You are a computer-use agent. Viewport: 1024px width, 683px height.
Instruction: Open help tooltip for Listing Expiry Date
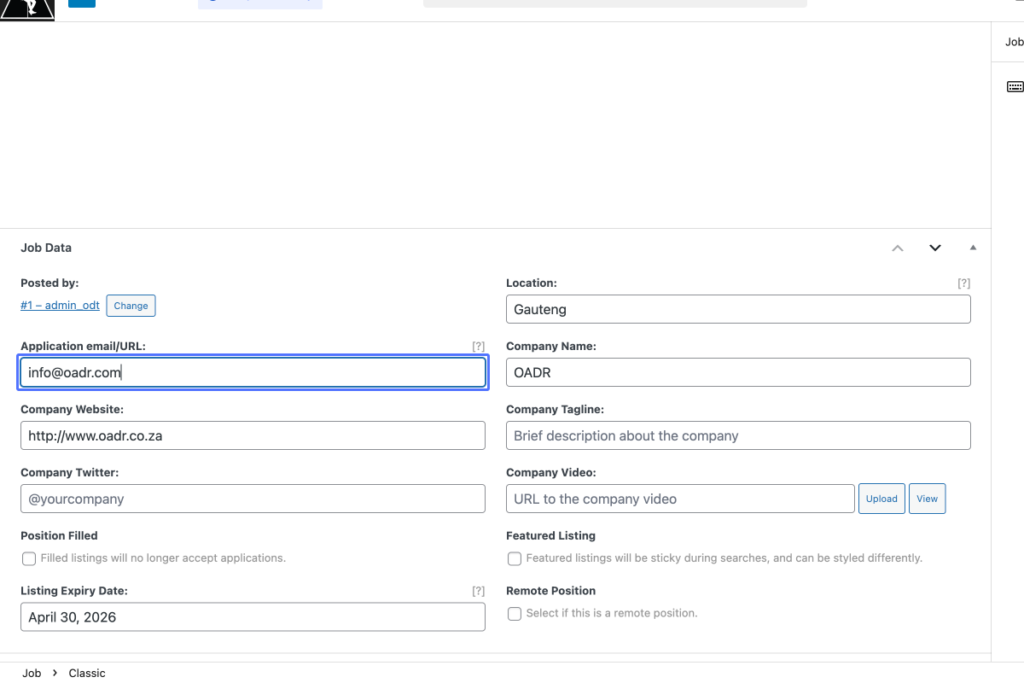click(x=479, y=591)
